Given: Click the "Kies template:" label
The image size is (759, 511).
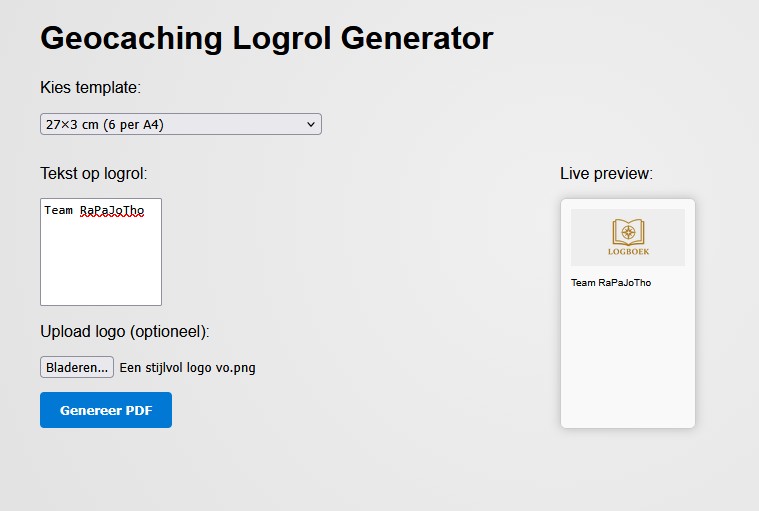Looking at the screenshot, I should (90, 88).
